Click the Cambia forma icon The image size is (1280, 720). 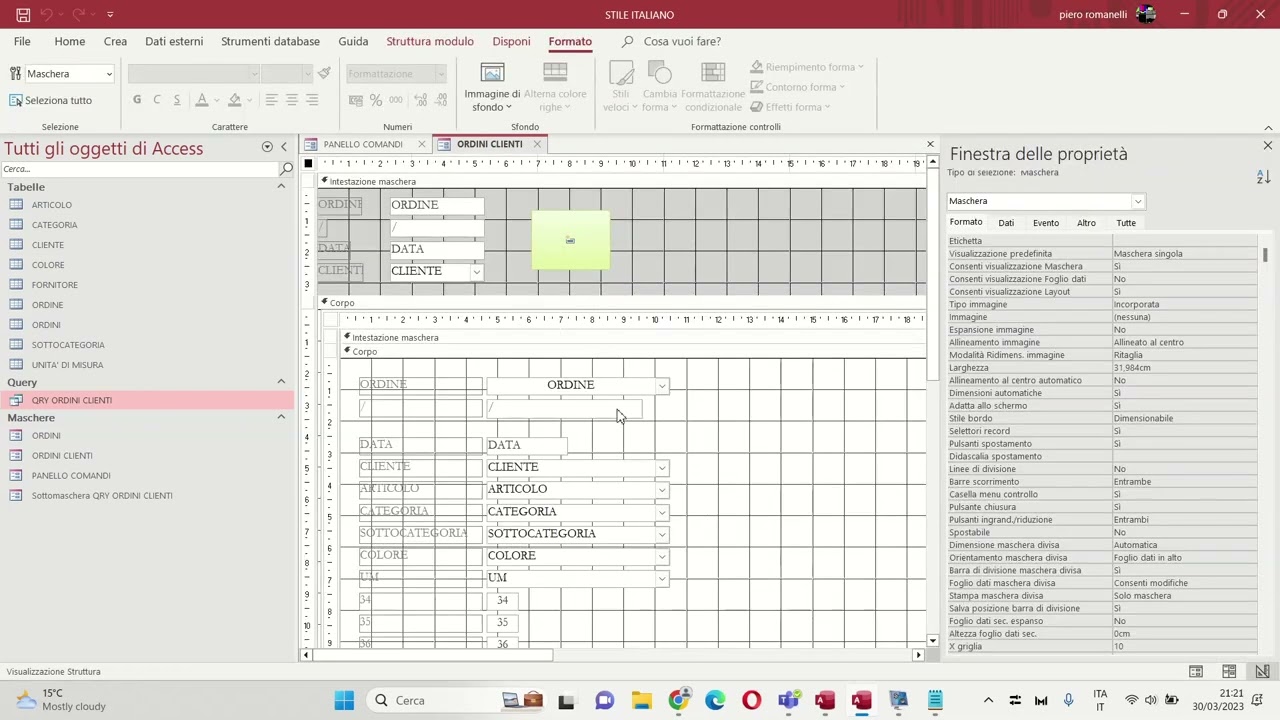click(x=659, y=72)
